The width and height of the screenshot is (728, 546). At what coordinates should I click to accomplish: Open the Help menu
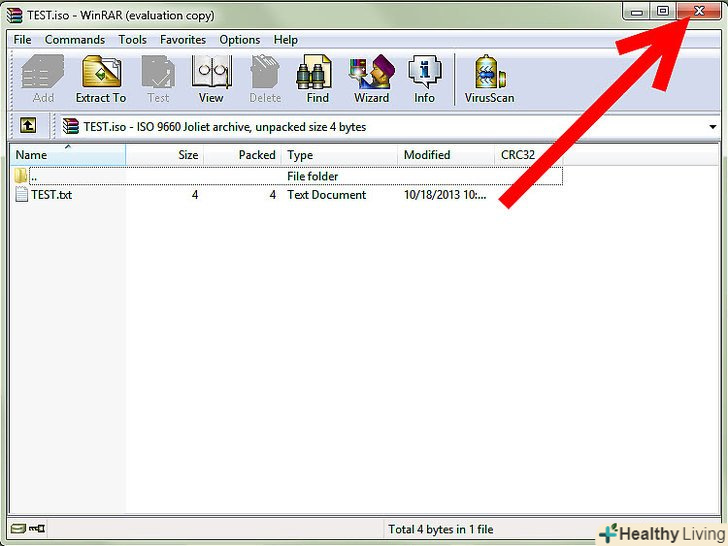(x=286, y=40)
